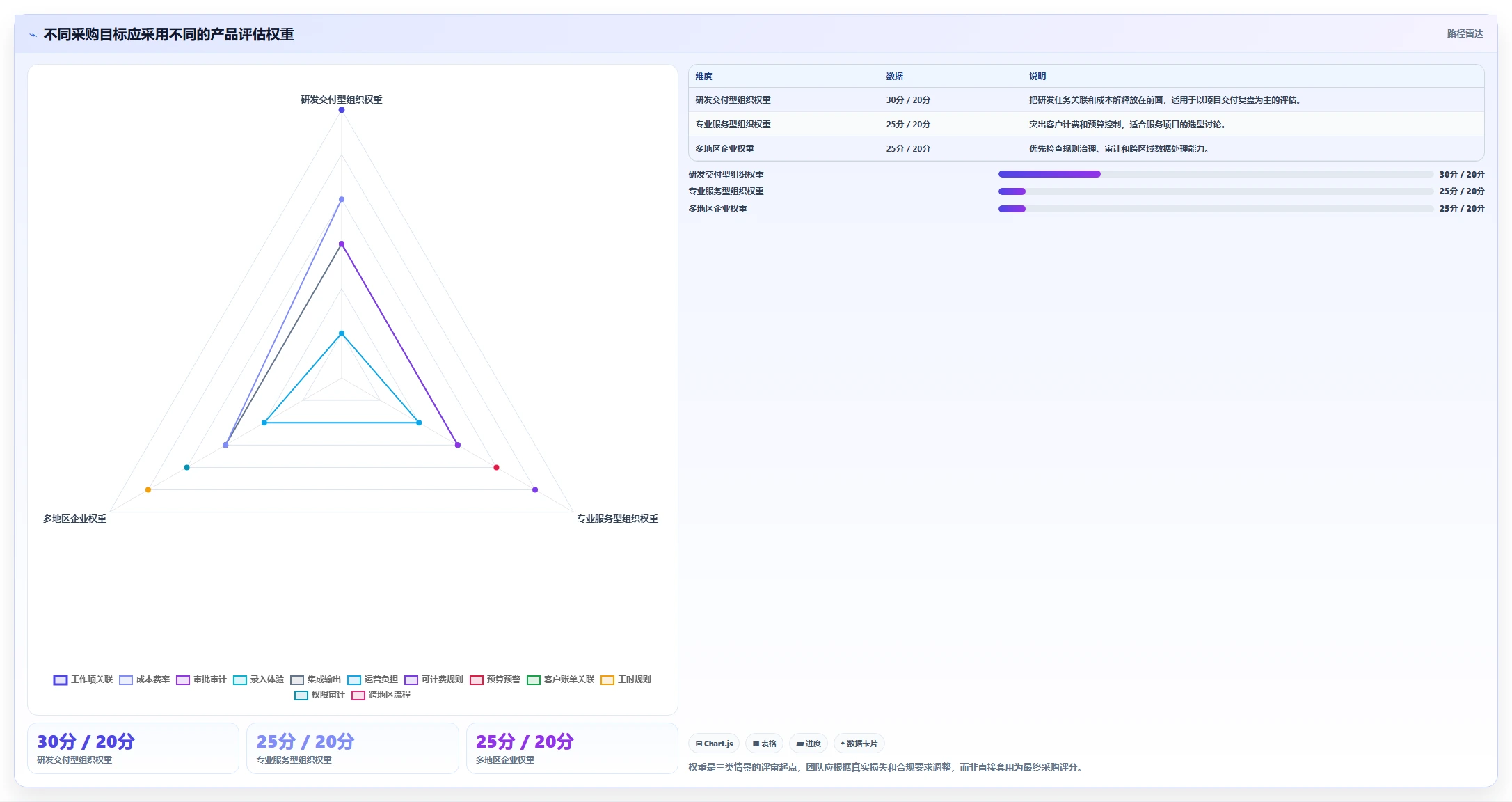Toggle the 集成输出 legend entry

tap(315, 679)
